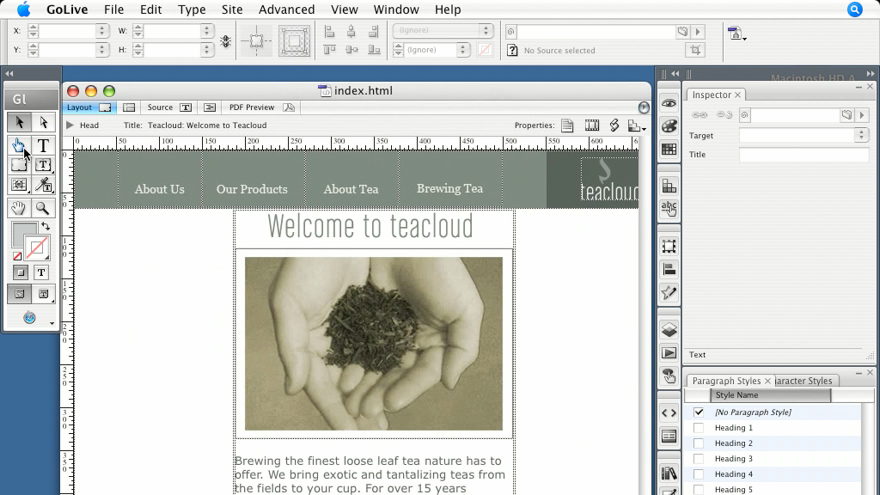The width and height of the screenshot is (880, 495).
Task: Open Spotlight search in menu bar
Action: pos(855,10)
